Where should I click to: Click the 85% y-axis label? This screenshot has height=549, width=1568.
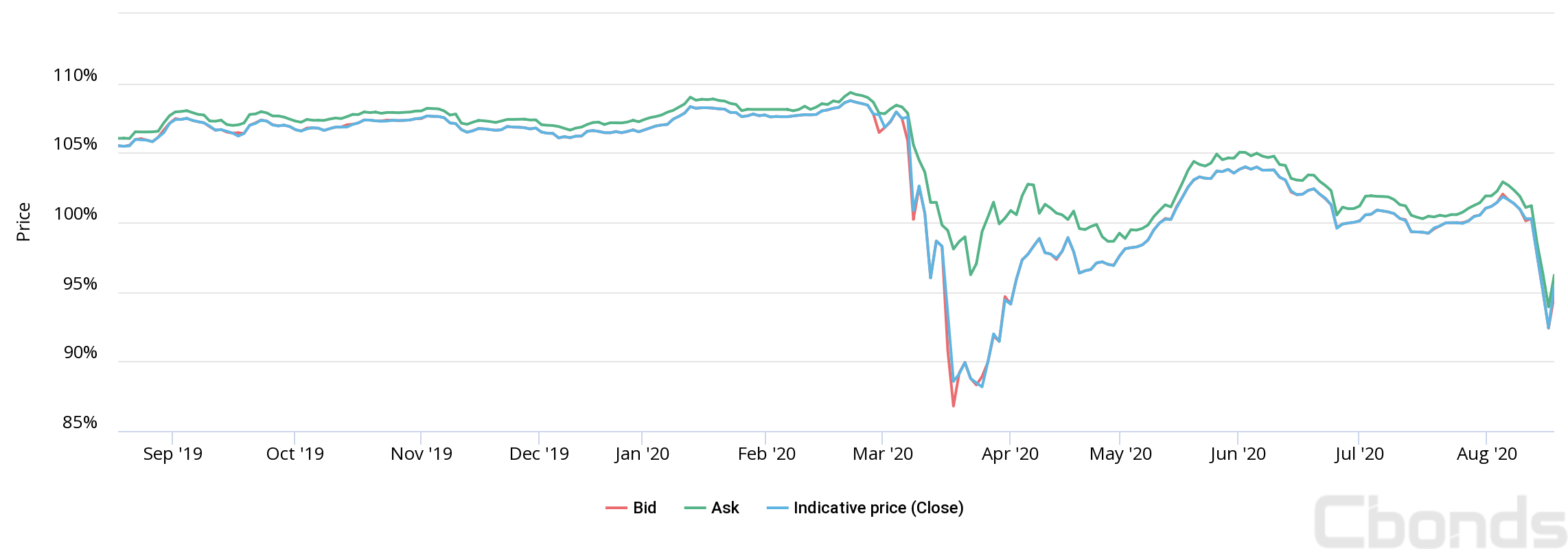coord(80,423)
